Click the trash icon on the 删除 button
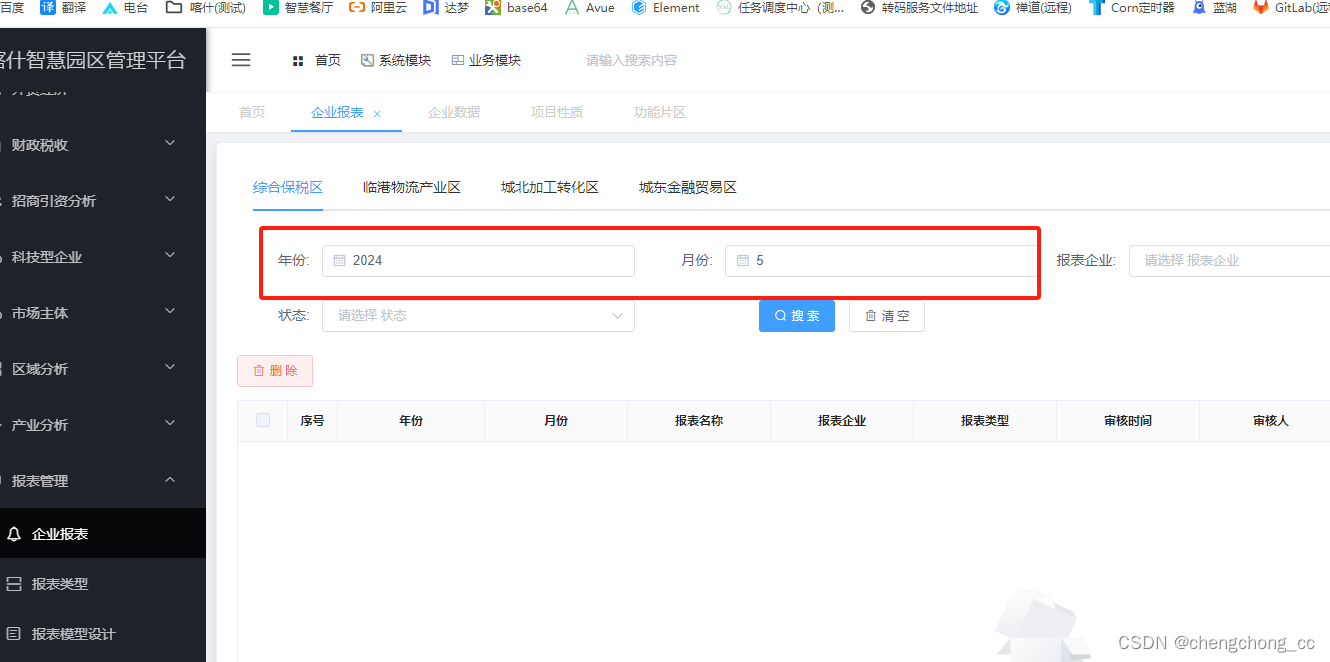Image resolution: width=1330 pixels, height=662 pixels. [256, 370]
